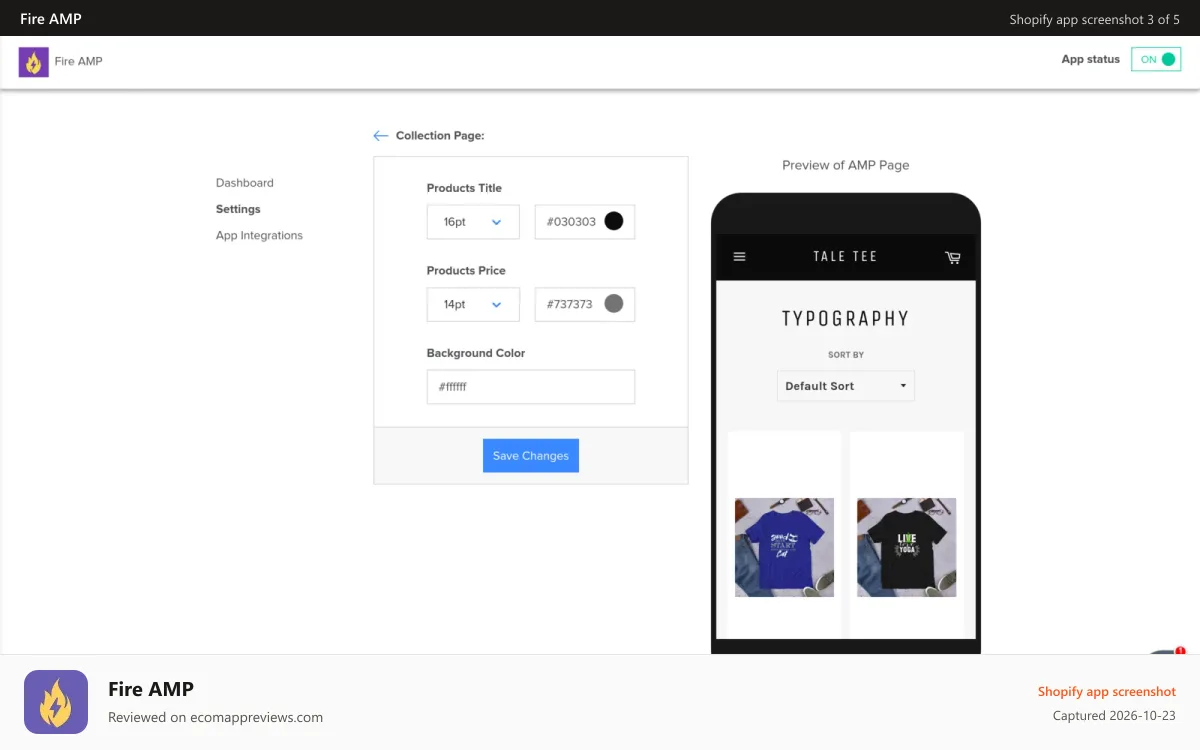Click the Products Price gray color swatch

click(614, 303)
